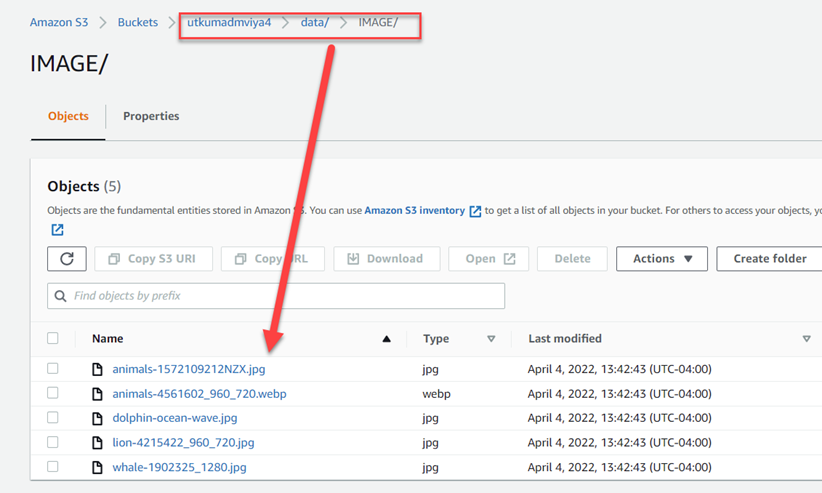Click the file icon beside dolphin-ocean-wave.jpg

pos(97,418)
